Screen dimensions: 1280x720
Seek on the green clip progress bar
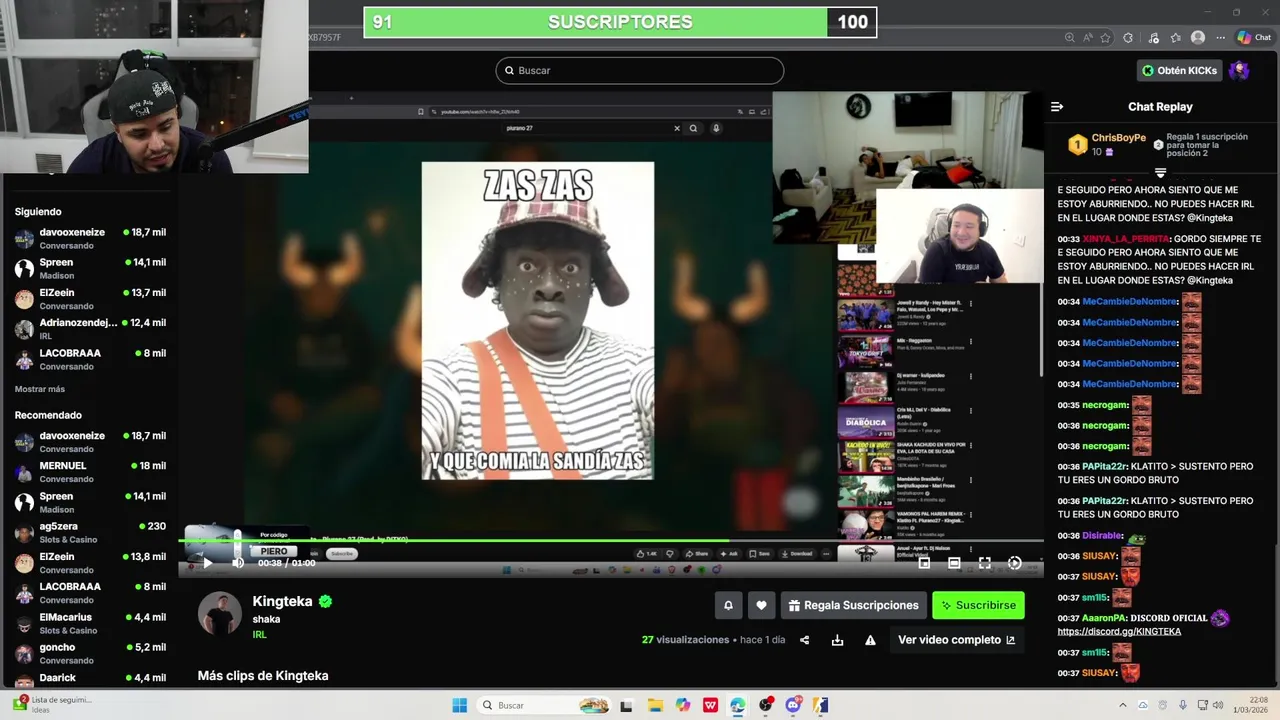pos(611,541)
